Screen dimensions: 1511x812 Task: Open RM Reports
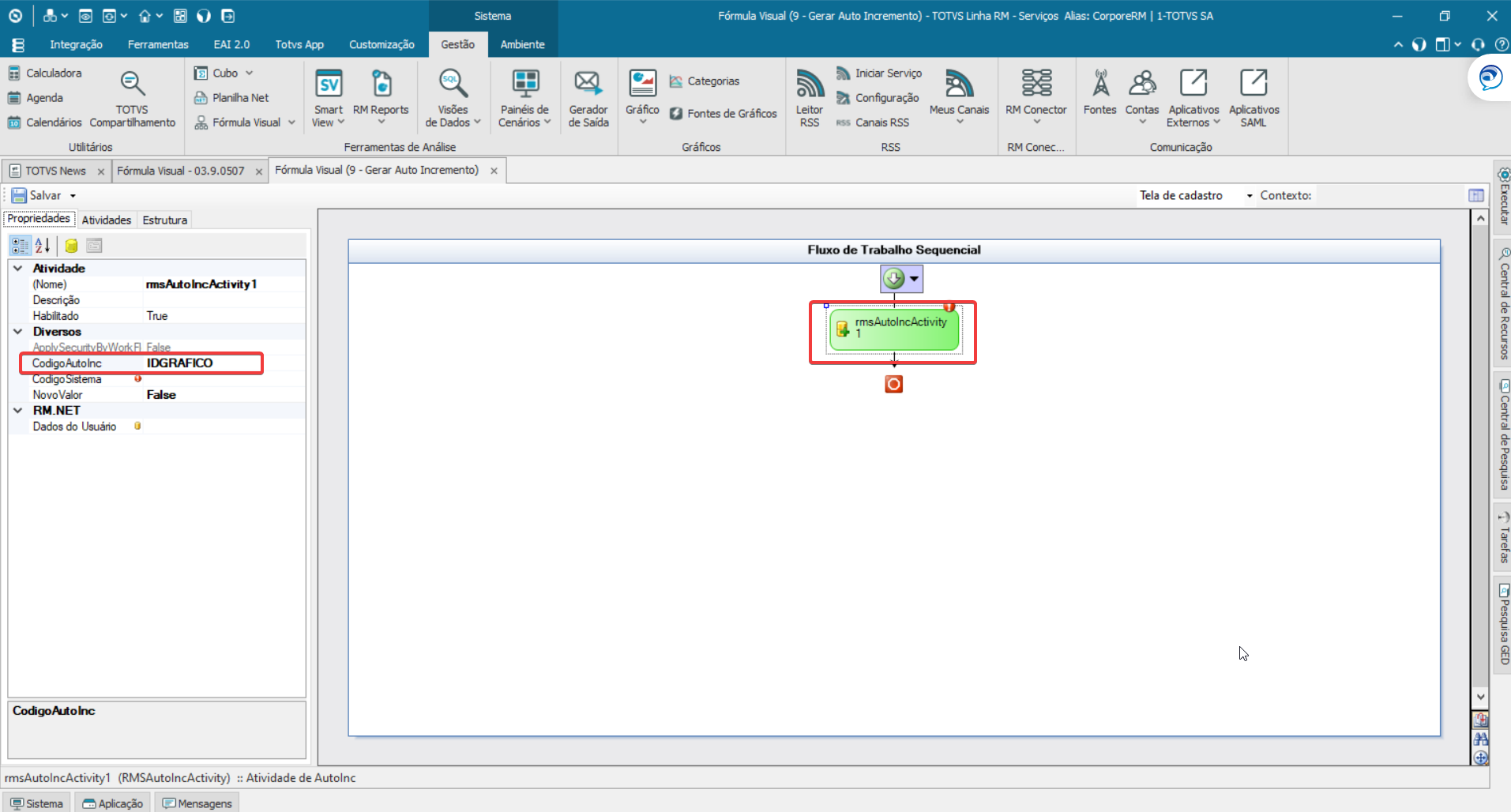point(381,99)
